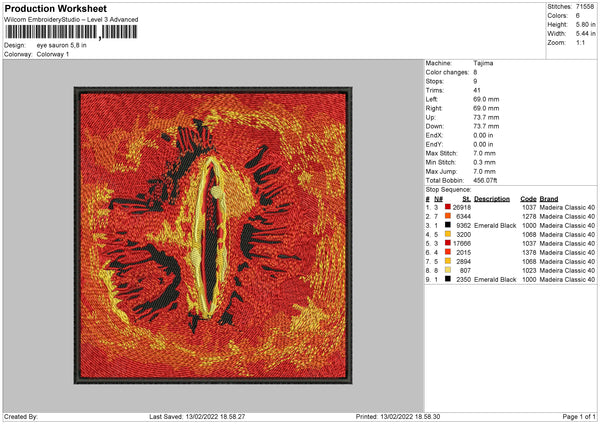This screenshot has width=600, height=424.
Task: Select design name 'eye sauron 5,8 in'
Action: pyautogui.click(x=61, y=45)
